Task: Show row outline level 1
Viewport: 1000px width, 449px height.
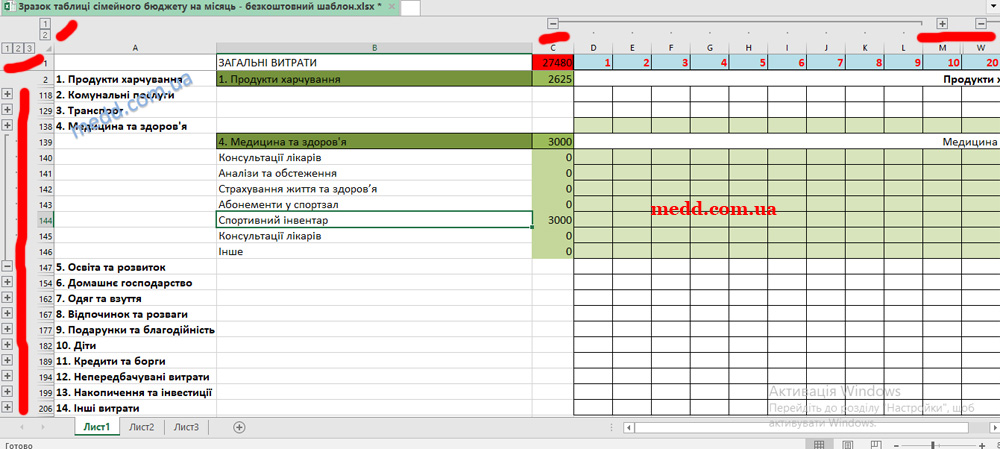Action: [7, 48]
